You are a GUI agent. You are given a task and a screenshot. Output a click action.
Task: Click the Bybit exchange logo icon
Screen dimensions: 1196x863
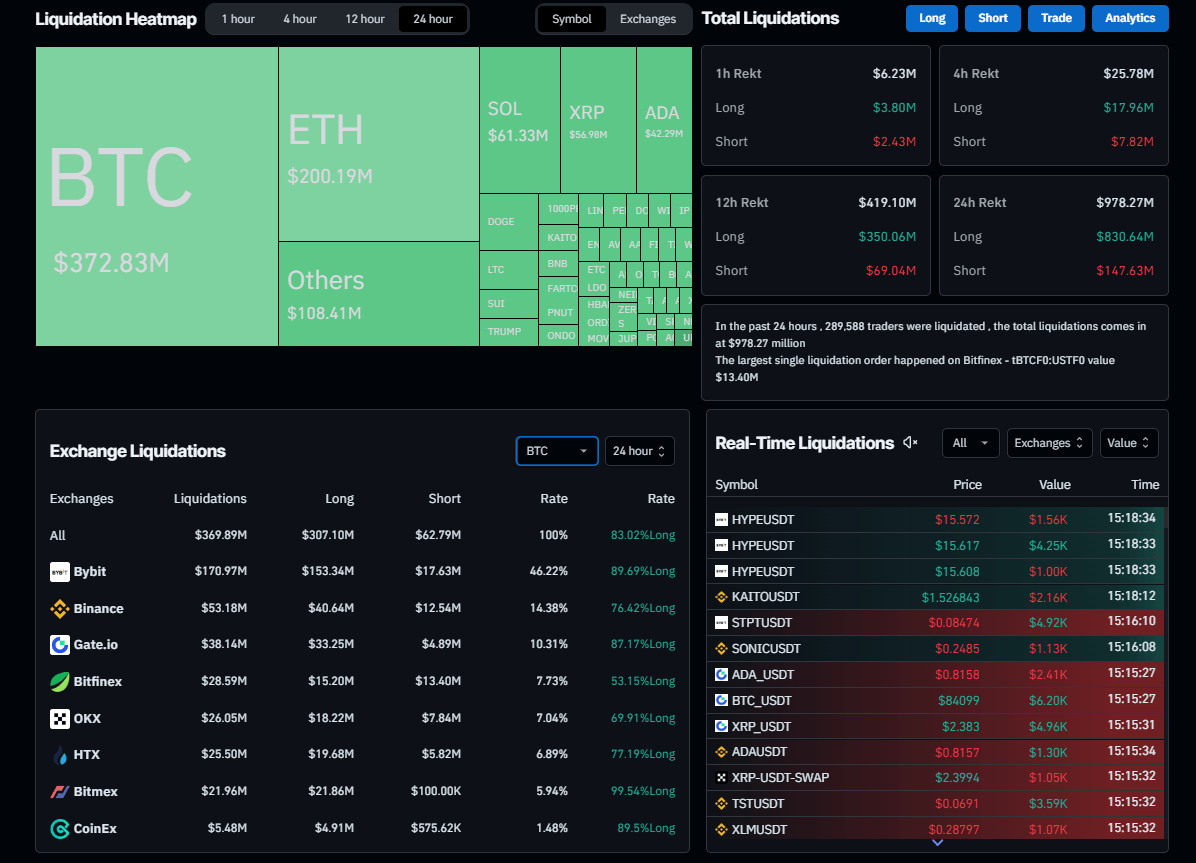[x=59, y=572]
